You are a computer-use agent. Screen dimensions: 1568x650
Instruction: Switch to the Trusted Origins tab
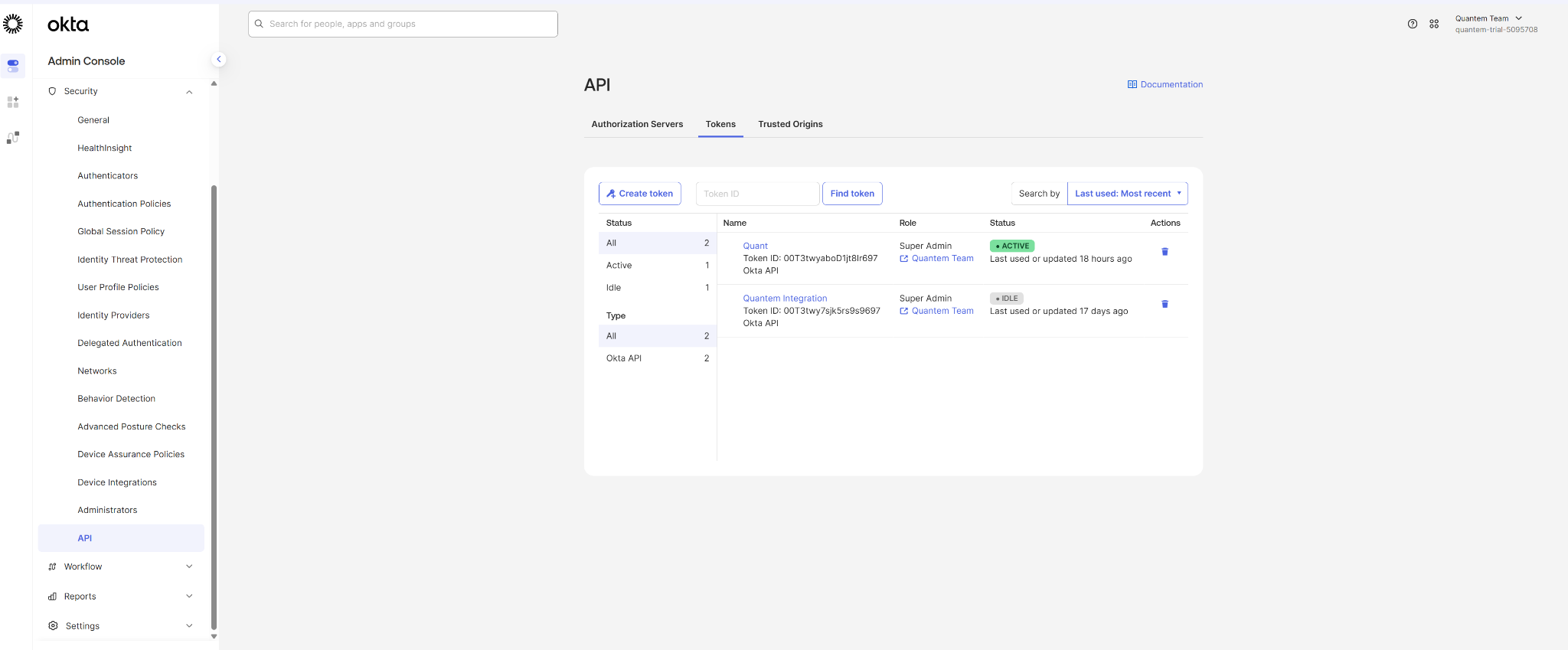coord(790,124)
